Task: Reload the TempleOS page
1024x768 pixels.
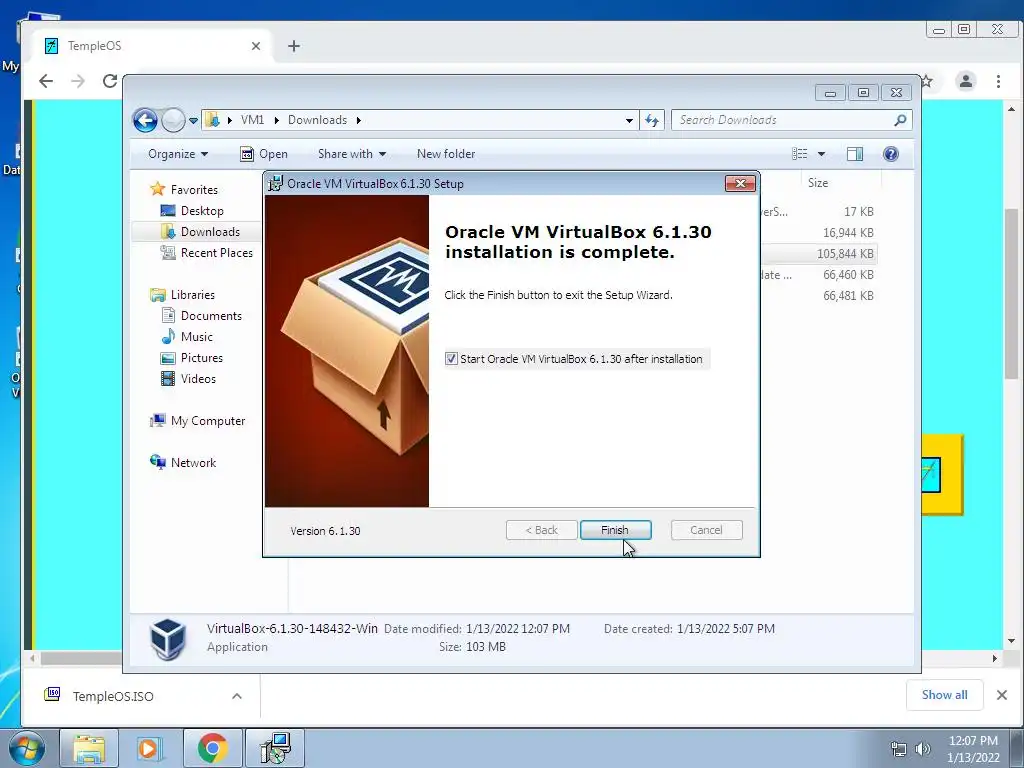Action: 110,81
